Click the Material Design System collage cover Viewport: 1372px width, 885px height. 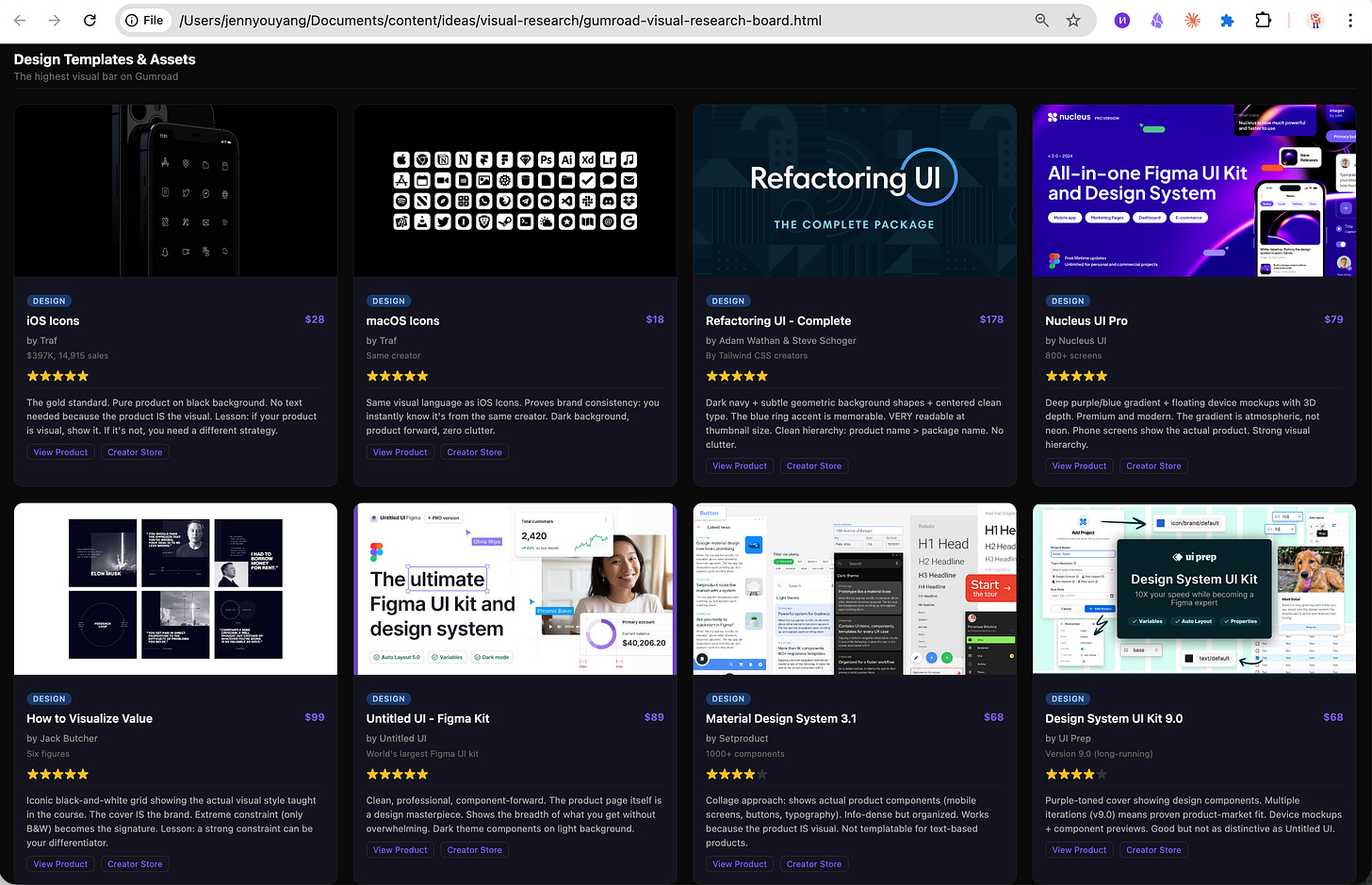click(x=855, y=589)
